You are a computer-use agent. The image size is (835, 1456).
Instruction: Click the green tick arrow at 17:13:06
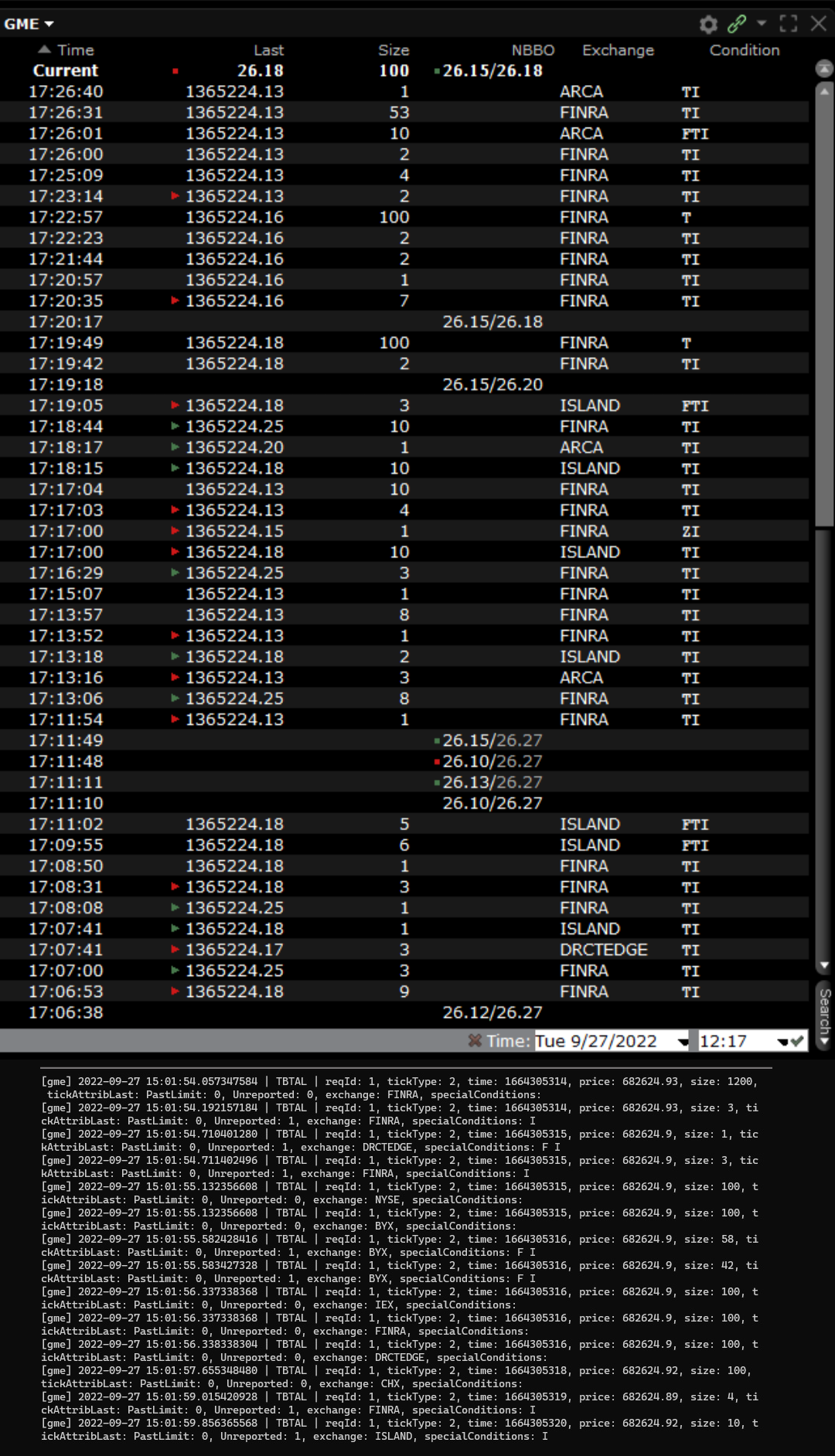coord(176,698)
